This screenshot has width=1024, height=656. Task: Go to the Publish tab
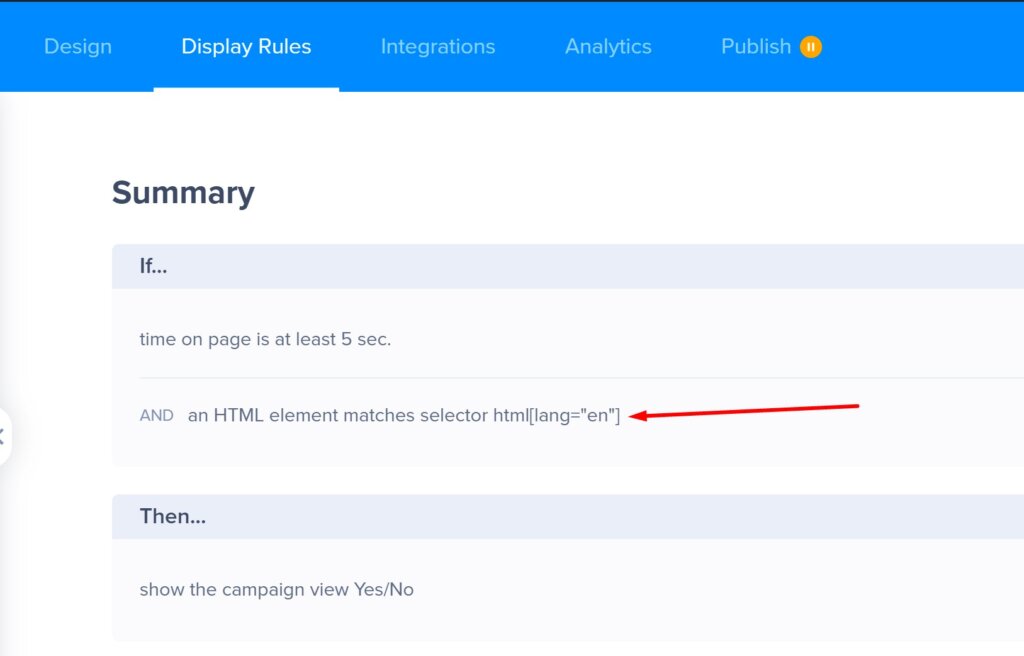pos(755,46)
